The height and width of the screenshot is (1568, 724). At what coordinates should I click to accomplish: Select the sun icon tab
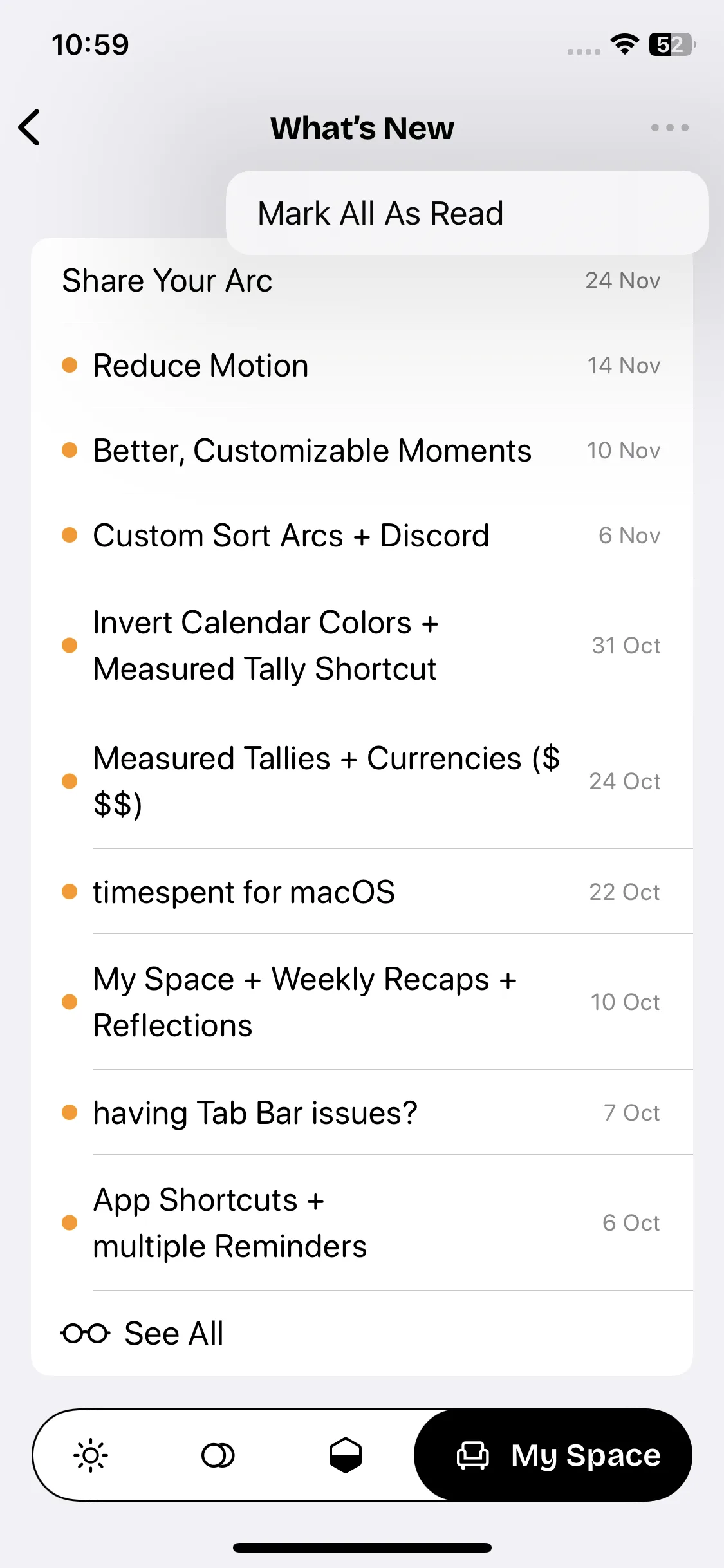pos(91,1455)
